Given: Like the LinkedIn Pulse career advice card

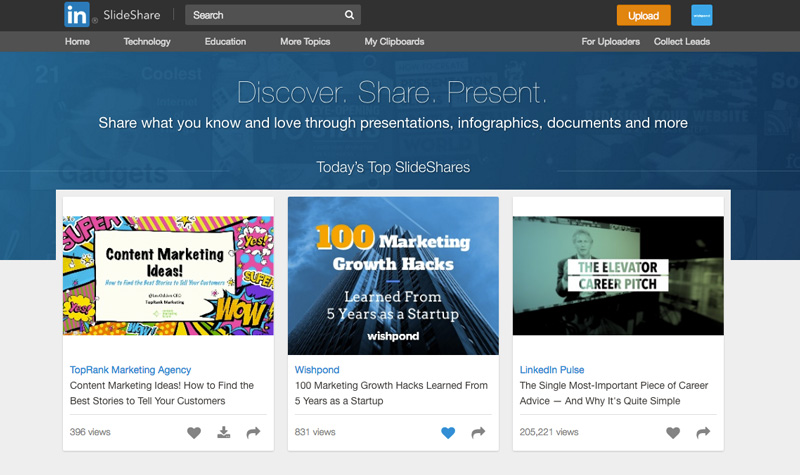Looking at the screenshot, I should click(x=673, y=433).
